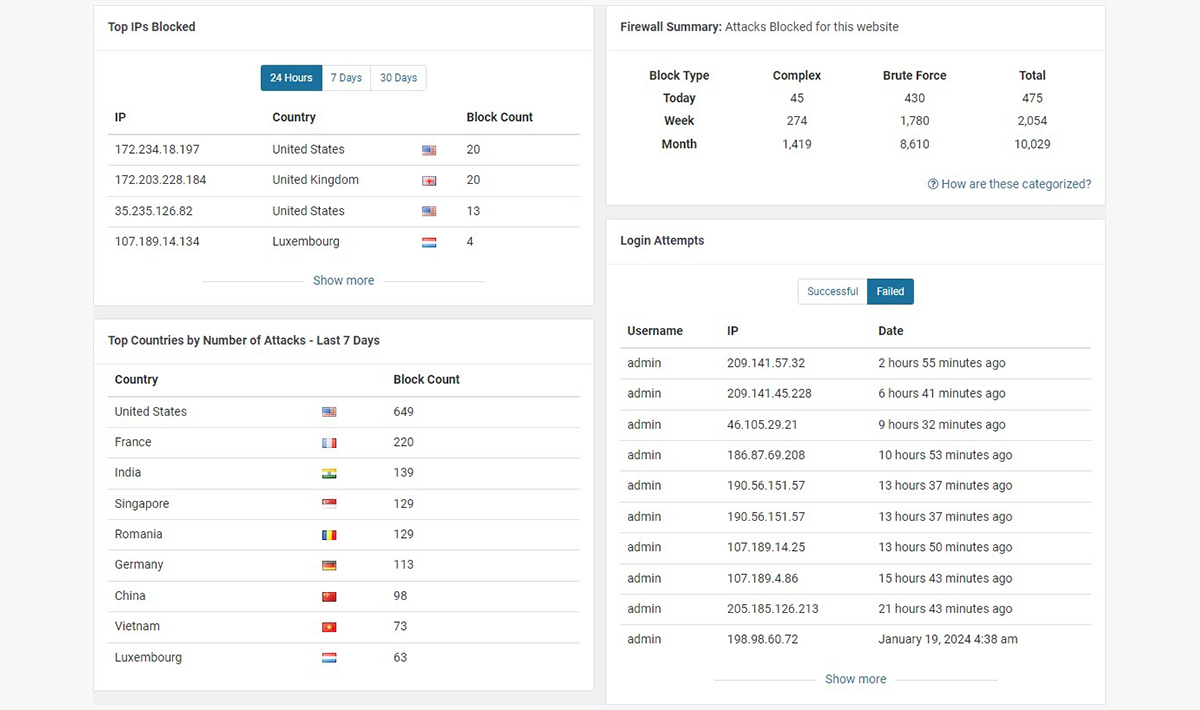Click the Vietnam block count 73
The width and height of the screenshot is (1200, 710).
[402, 626]
